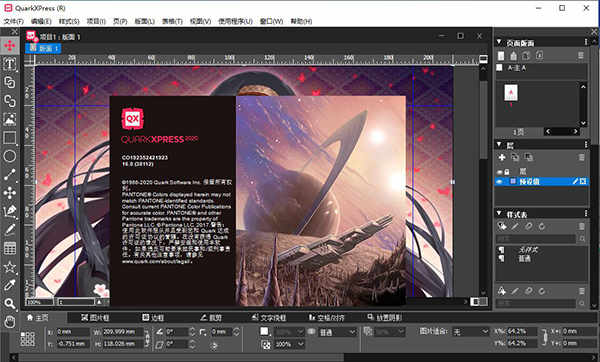Toggle visibility eye of the top layer
Image resolution: width=600 pixels, height=362 pixels.
pos(499,172)
